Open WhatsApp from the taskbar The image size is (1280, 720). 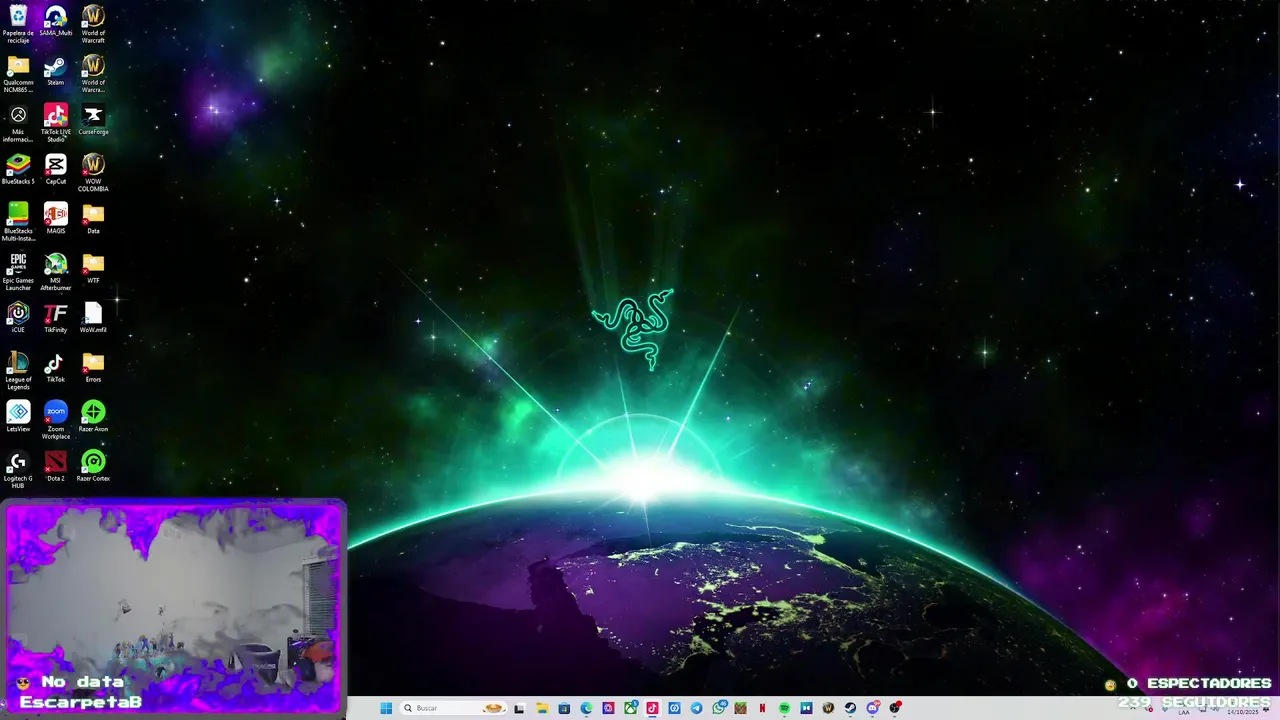(719, 708)
